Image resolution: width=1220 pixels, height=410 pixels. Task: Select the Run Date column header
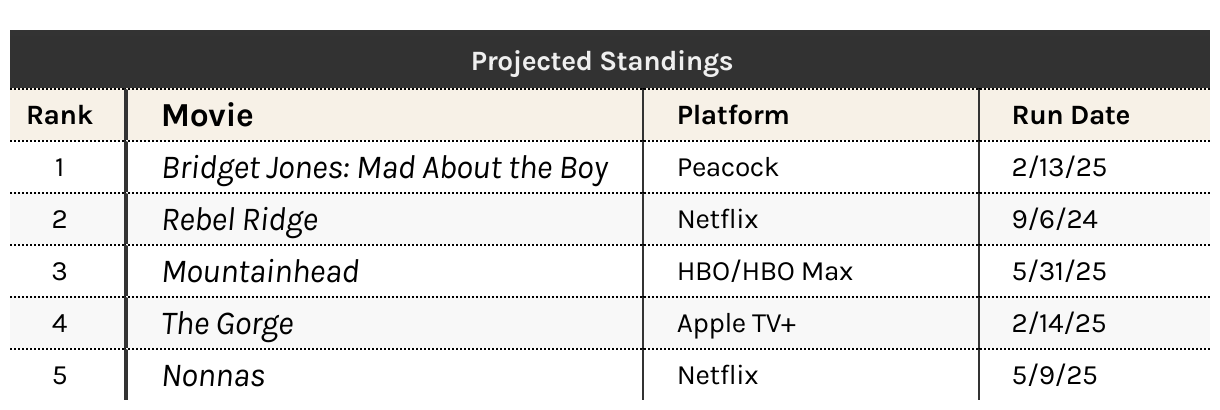tap(1071, 115)
